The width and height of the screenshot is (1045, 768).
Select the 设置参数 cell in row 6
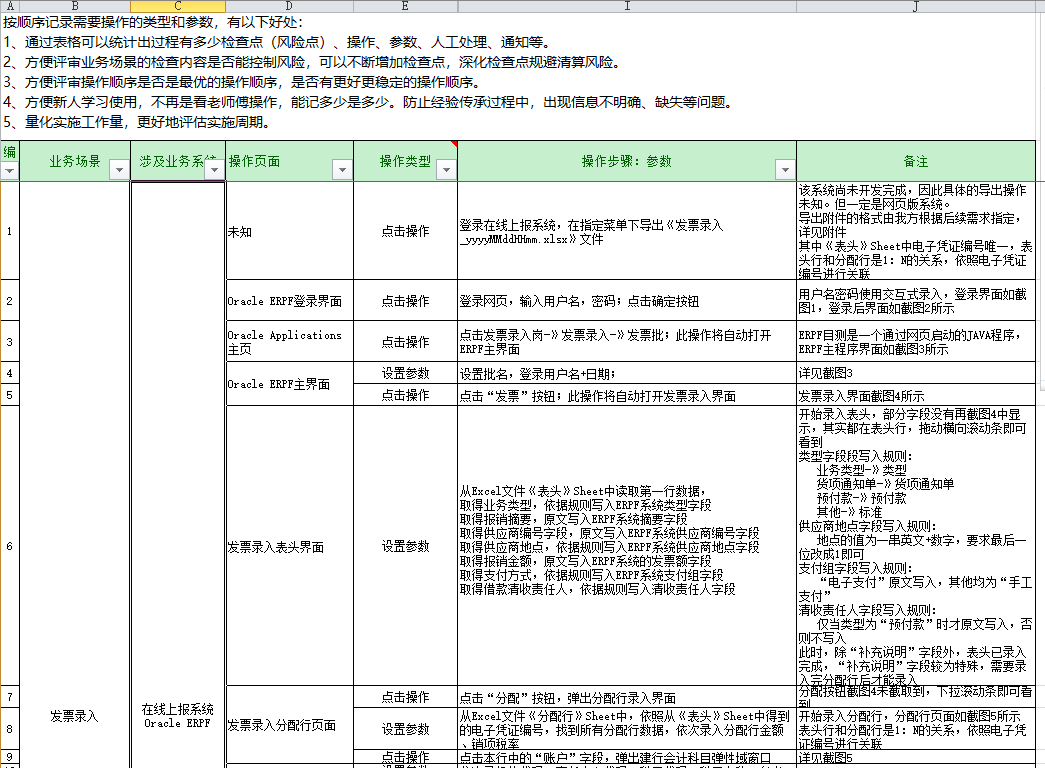(405, 547)
